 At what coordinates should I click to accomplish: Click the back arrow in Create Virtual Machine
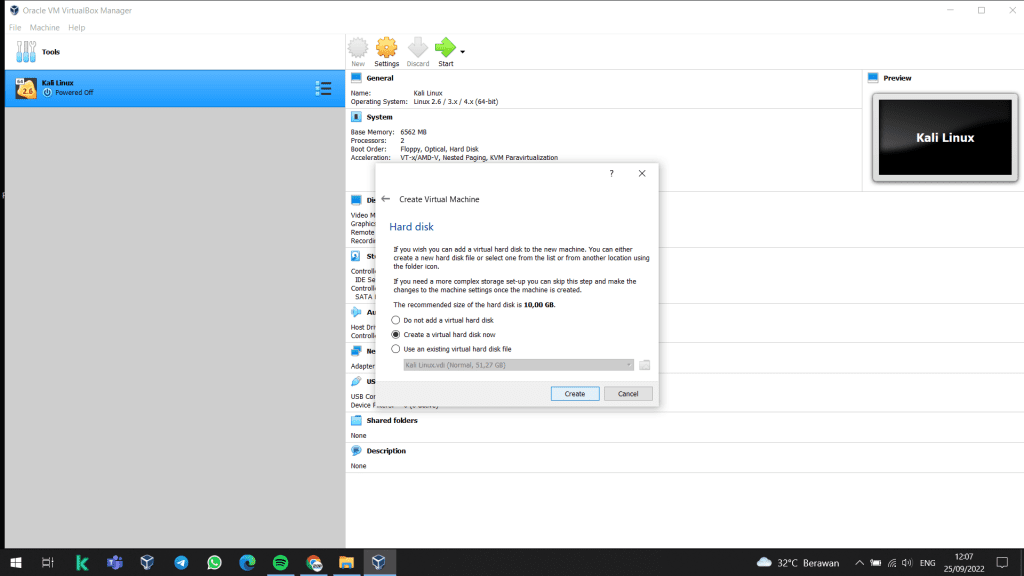[386, 199]
